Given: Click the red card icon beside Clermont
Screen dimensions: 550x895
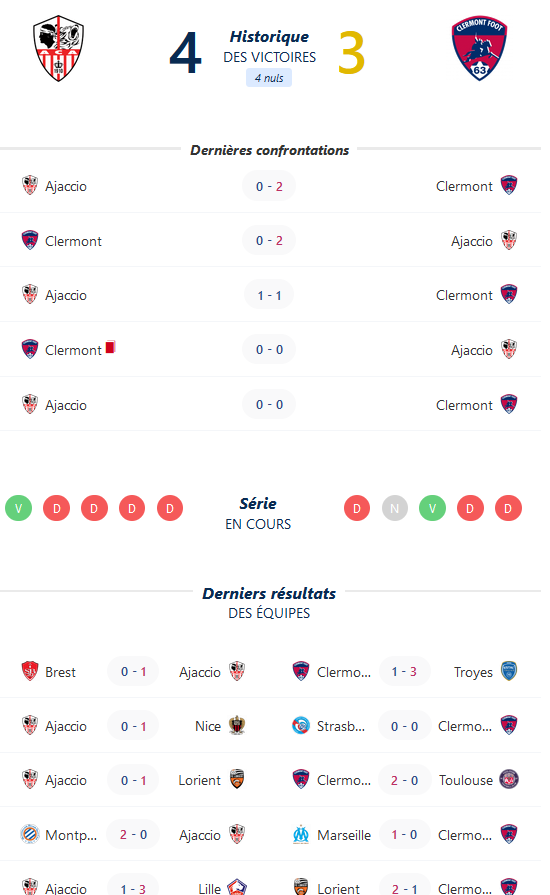Looking at the screenshot, I should (x=111, y=346).
